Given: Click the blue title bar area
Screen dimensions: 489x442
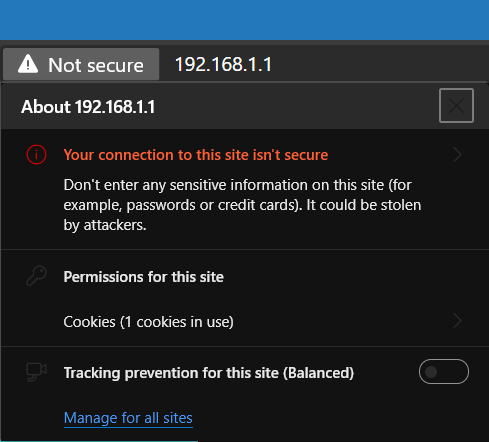Looking at the screenshot, I should point(244,20).
